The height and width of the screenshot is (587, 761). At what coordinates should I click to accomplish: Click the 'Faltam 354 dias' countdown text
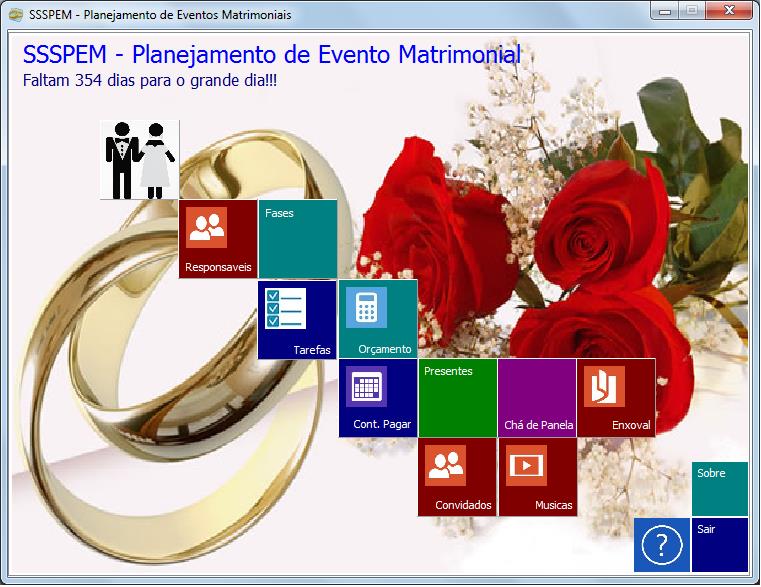click(150, 80)
